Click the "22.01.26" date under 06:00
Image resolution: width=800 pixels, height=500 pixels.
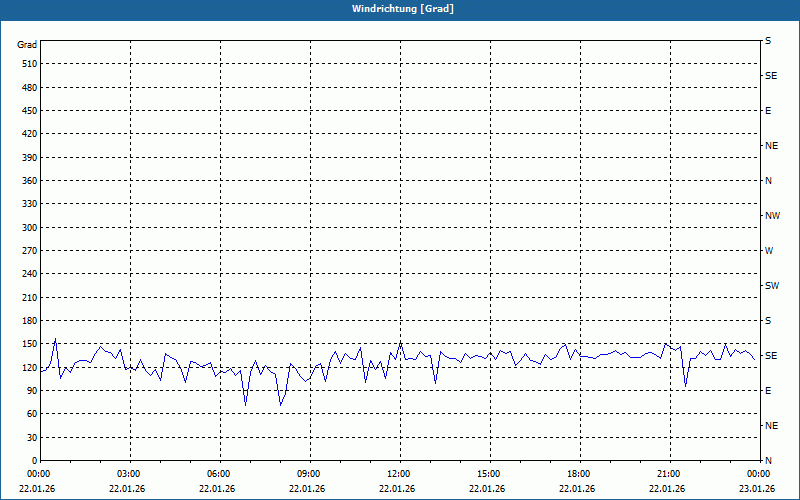click(217, 489)
